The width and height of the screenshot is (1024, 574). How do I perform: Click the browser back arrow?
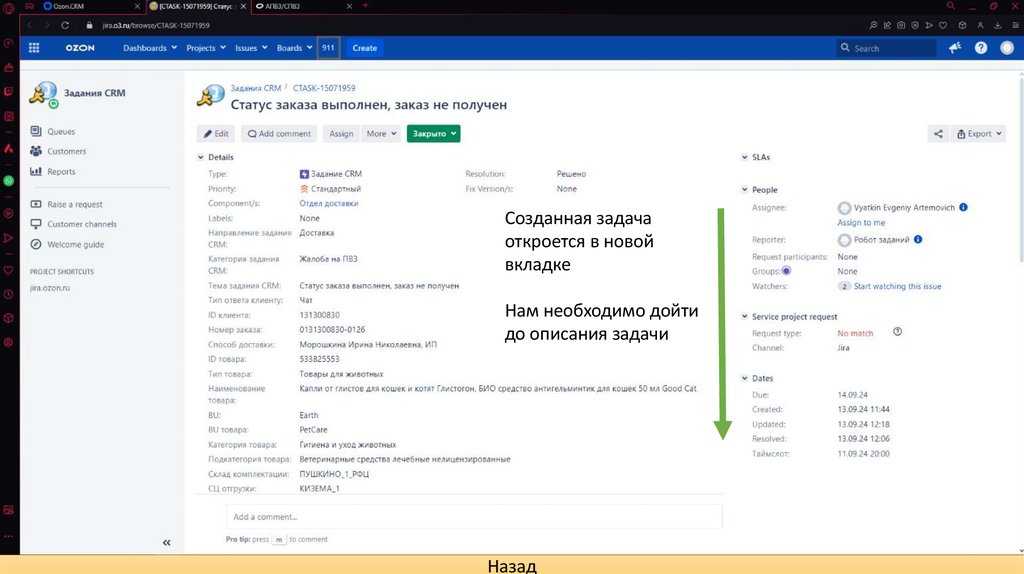[x=29, y=25]
